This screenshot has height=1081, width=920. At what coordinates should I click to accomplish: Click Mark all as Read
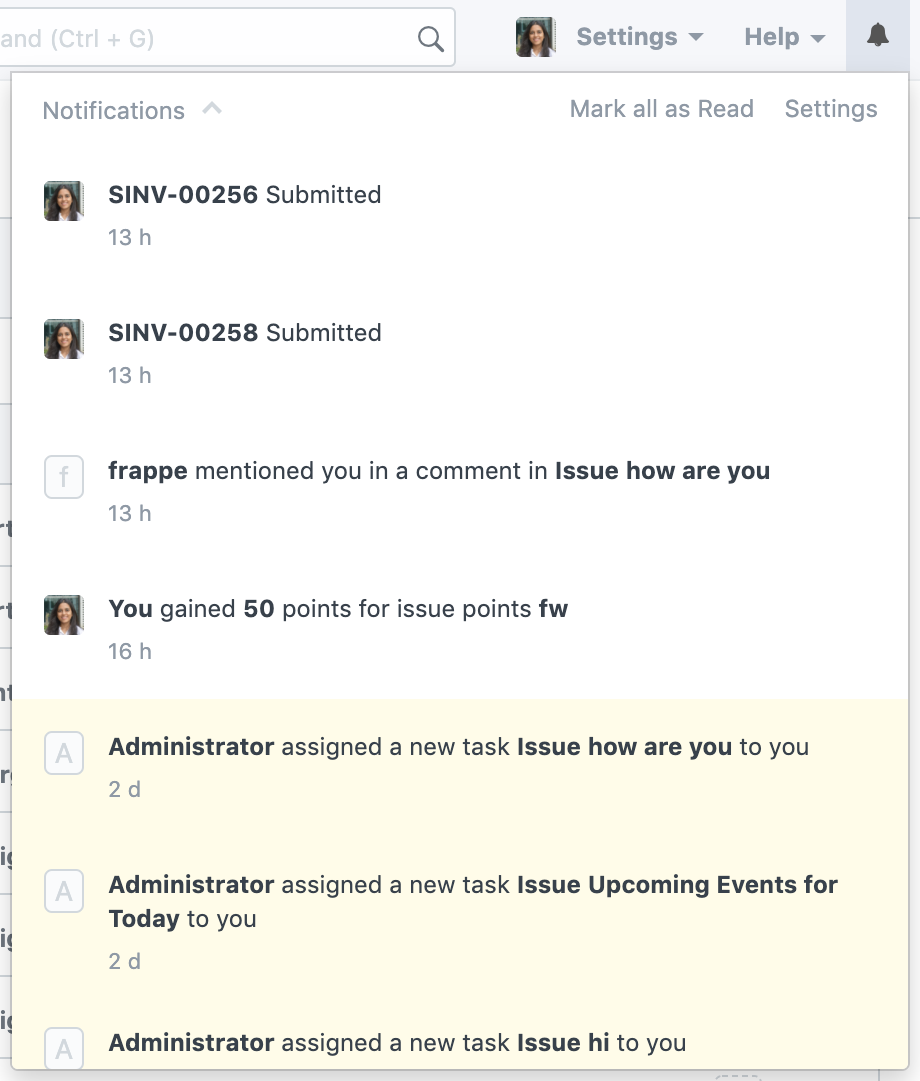[x=661, y=108]
